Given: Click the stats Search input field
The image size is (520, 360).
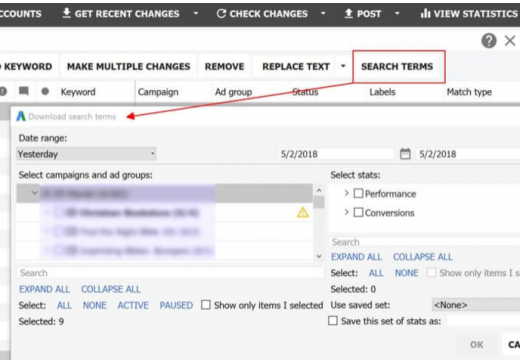Looking at the screenshot, I should (x=425, y=242).
